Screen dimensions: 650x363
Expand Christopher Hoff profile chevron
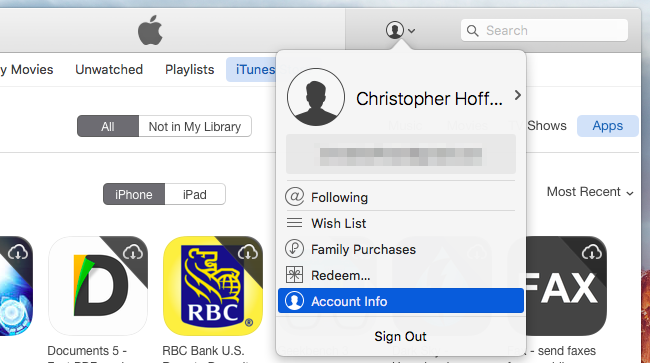tap(517, 95)
